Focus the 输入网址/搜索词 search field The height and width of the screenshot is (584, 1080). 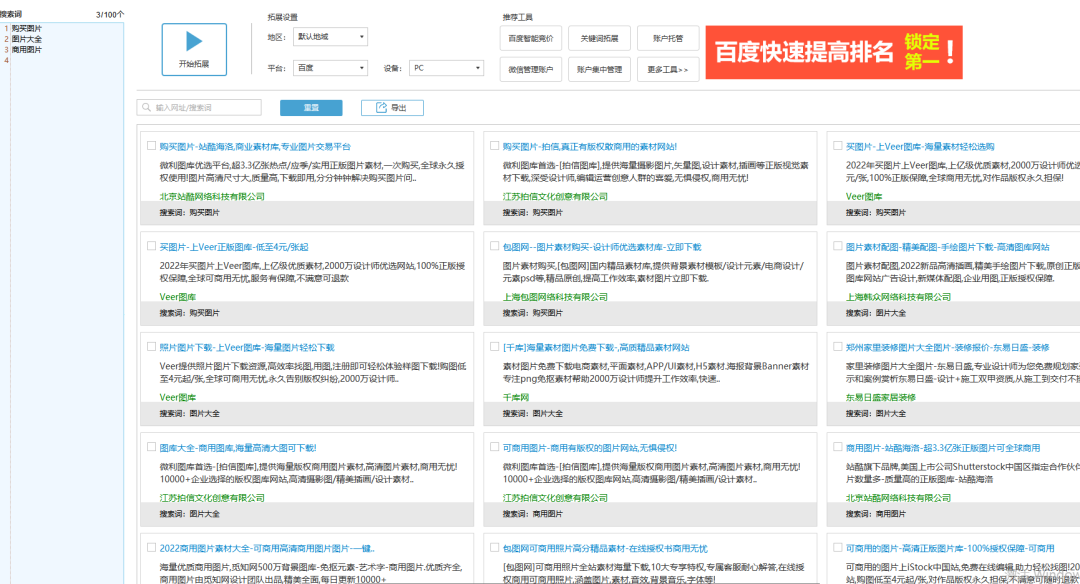pyautogui.click(x=199, y=107)
